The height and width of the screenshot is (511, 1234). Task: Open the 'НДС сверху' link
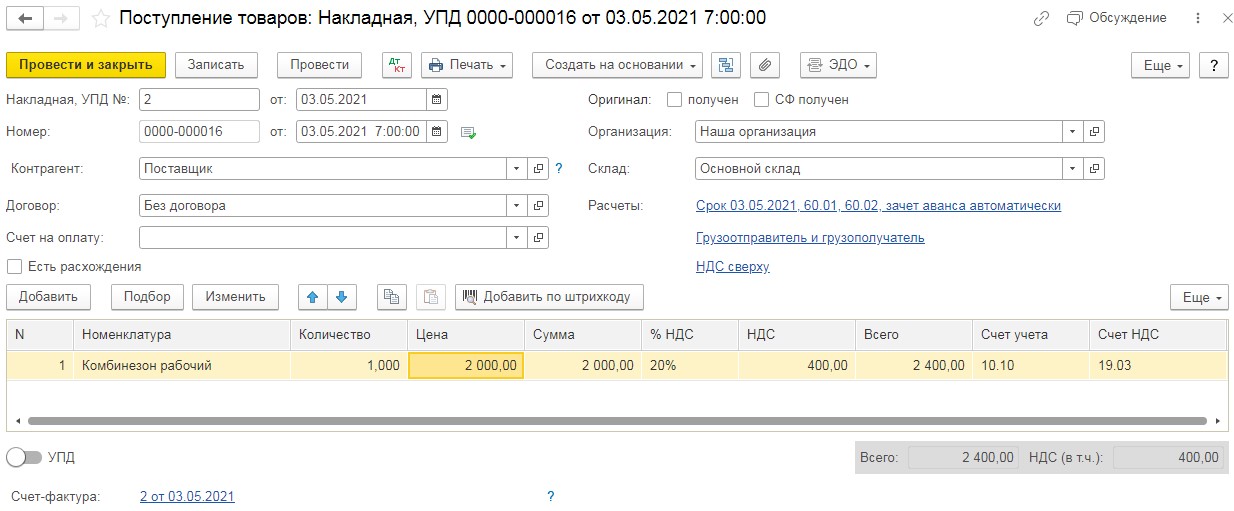pos(732,267)
